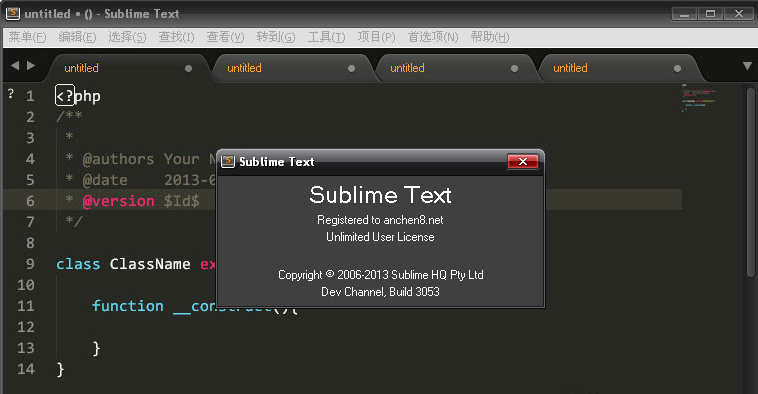Click the Sublime Text icon in the main title bar

[x=13, y=13]
